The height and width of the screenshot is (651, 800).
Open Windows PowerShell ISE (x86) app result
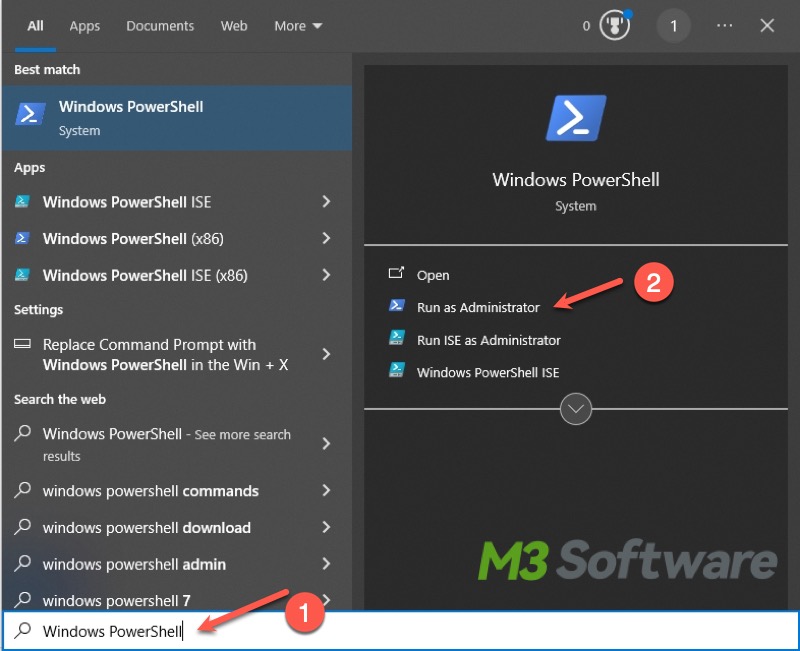[177, 275]
